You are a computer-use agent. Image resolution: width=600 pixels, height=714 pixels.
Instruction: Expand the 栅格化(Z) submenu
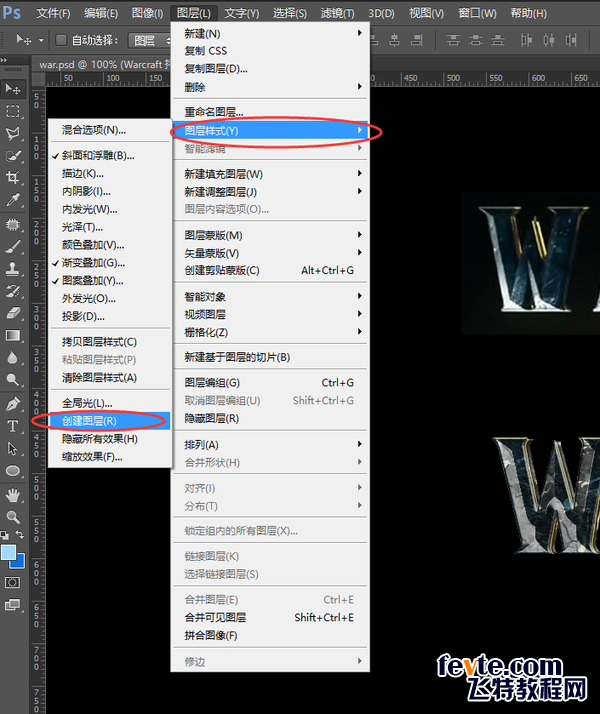(x=270, y=332)
